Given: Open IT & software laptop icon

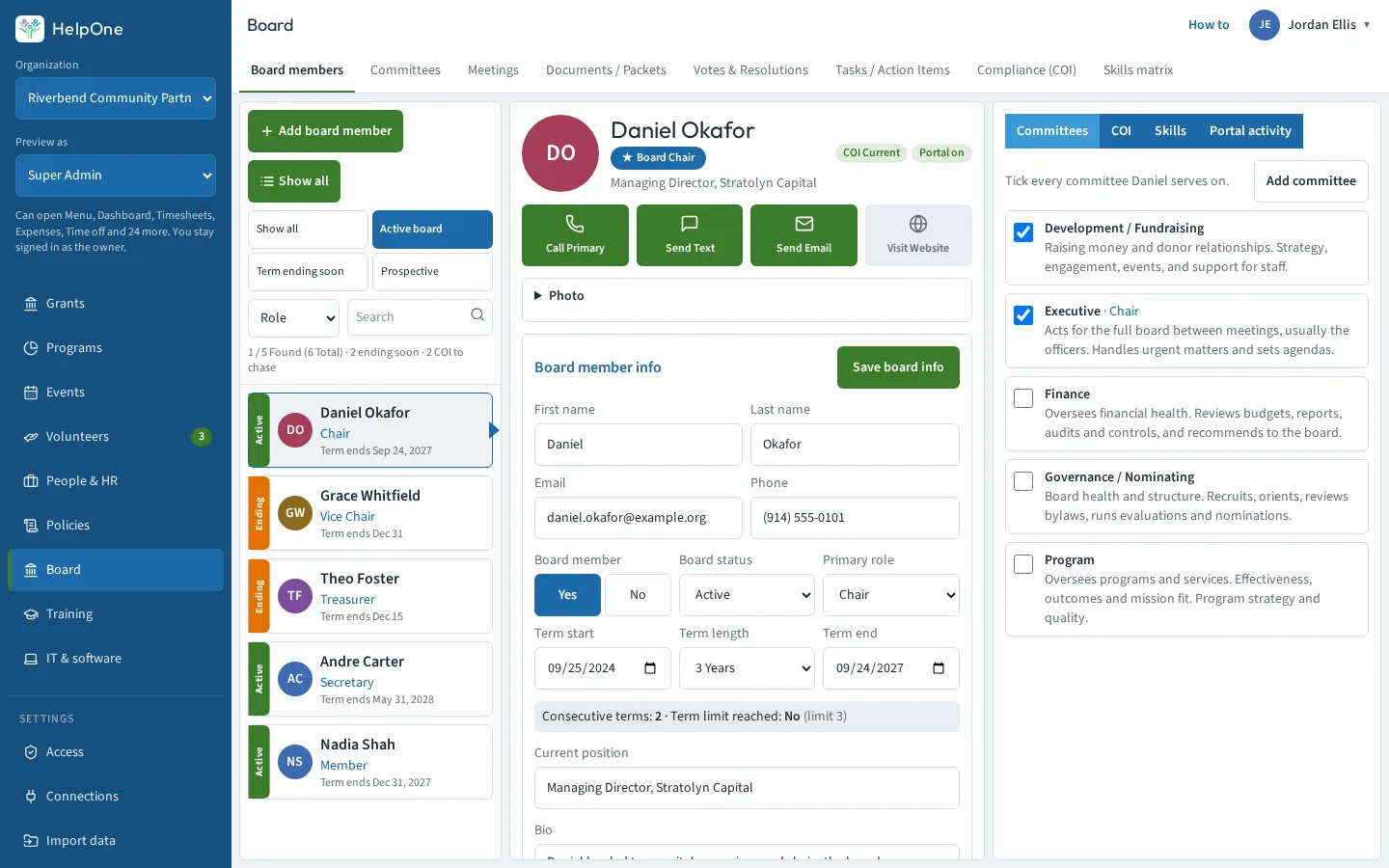Looking at the screenshot, I should (31, 659).
